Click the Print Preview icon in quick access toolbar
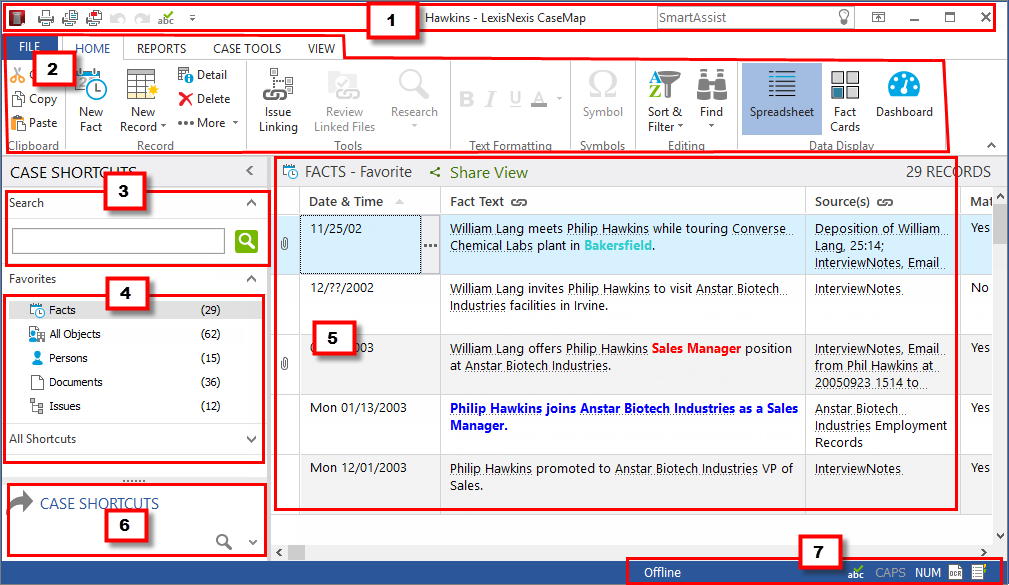The width and height of the screenshot is (1009, 585). tap(70, 18)
